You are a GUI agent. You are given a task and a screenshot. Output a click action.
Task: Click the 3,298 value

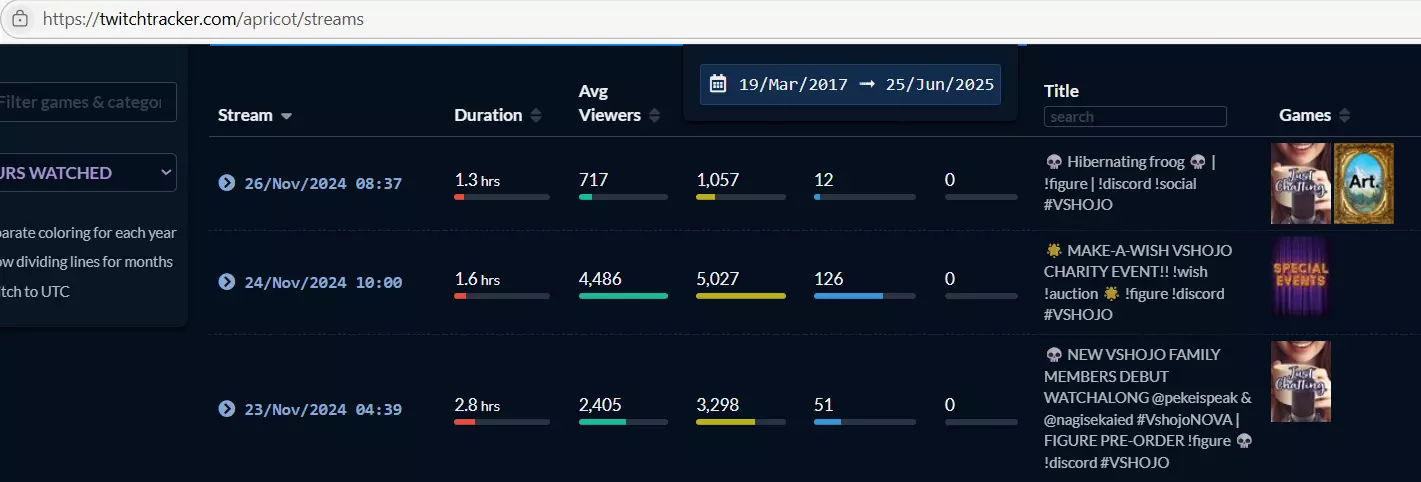click(x=717, y=405)
